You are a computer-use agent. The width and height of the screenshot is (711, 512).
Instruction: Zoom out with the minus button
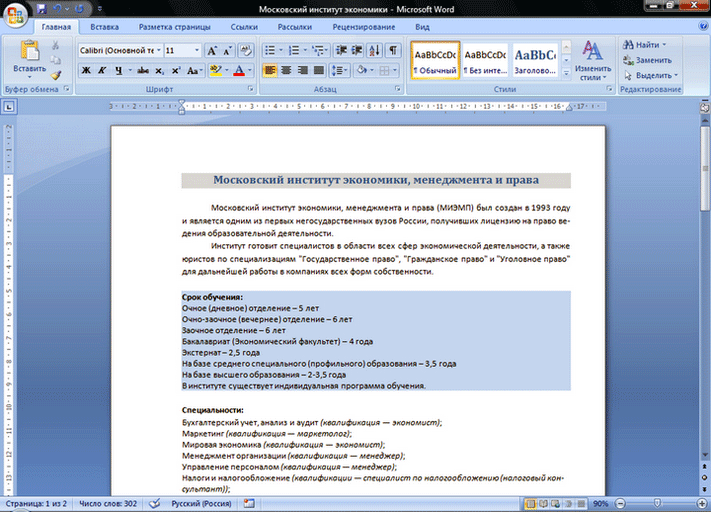tap(620, 503)
